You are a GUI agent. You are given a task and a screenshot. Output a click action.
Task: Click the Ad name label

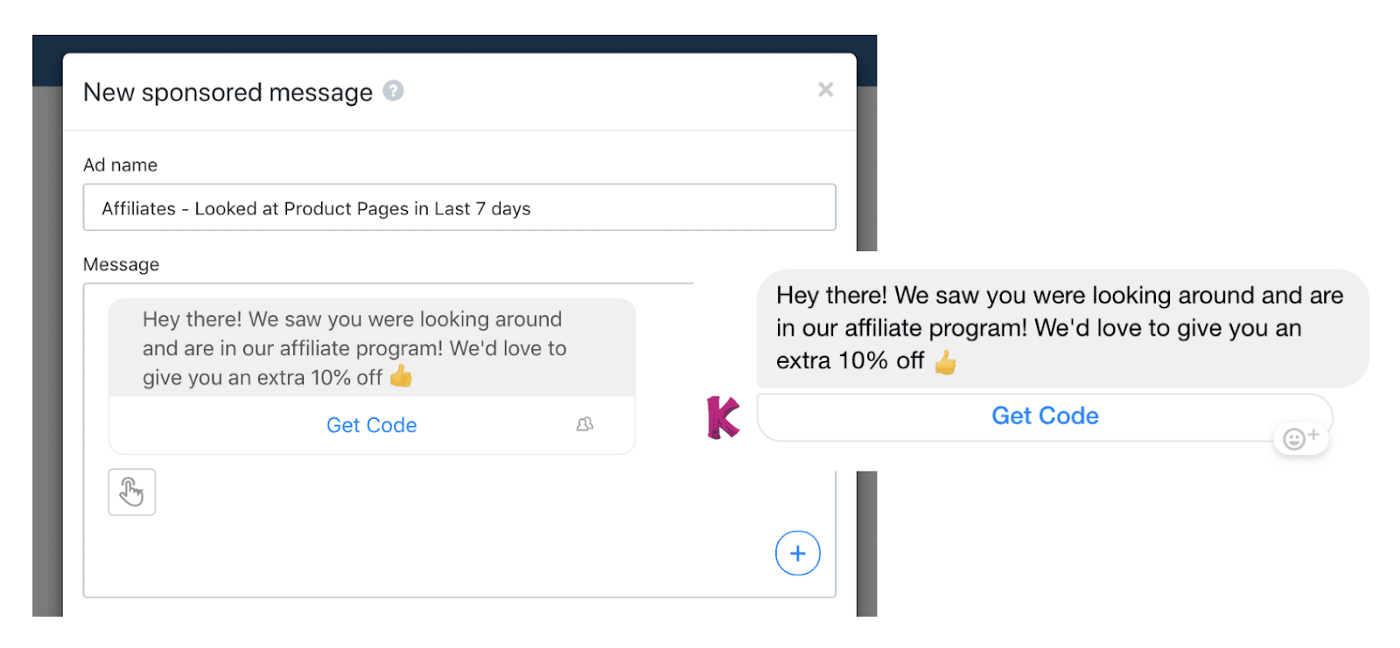[120, 165]
